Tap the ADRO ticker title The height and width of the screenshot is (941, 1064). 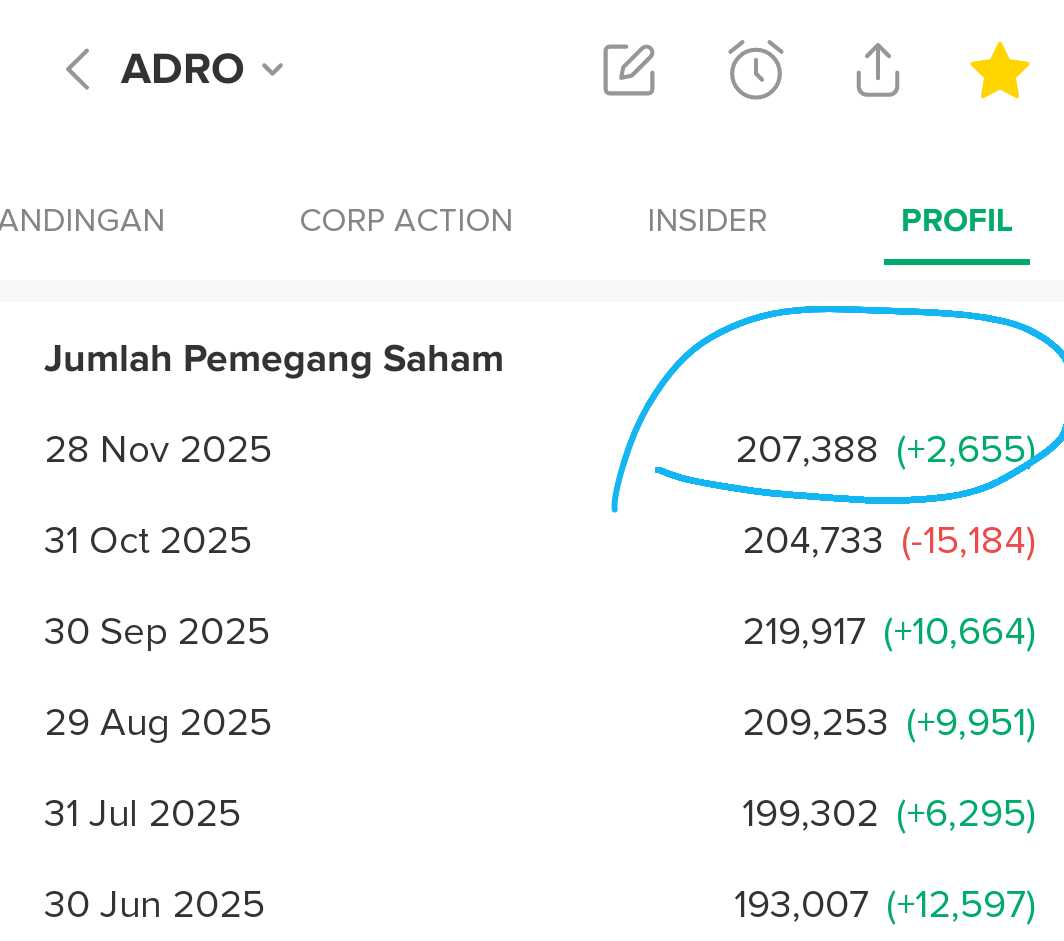pos(182,70)
